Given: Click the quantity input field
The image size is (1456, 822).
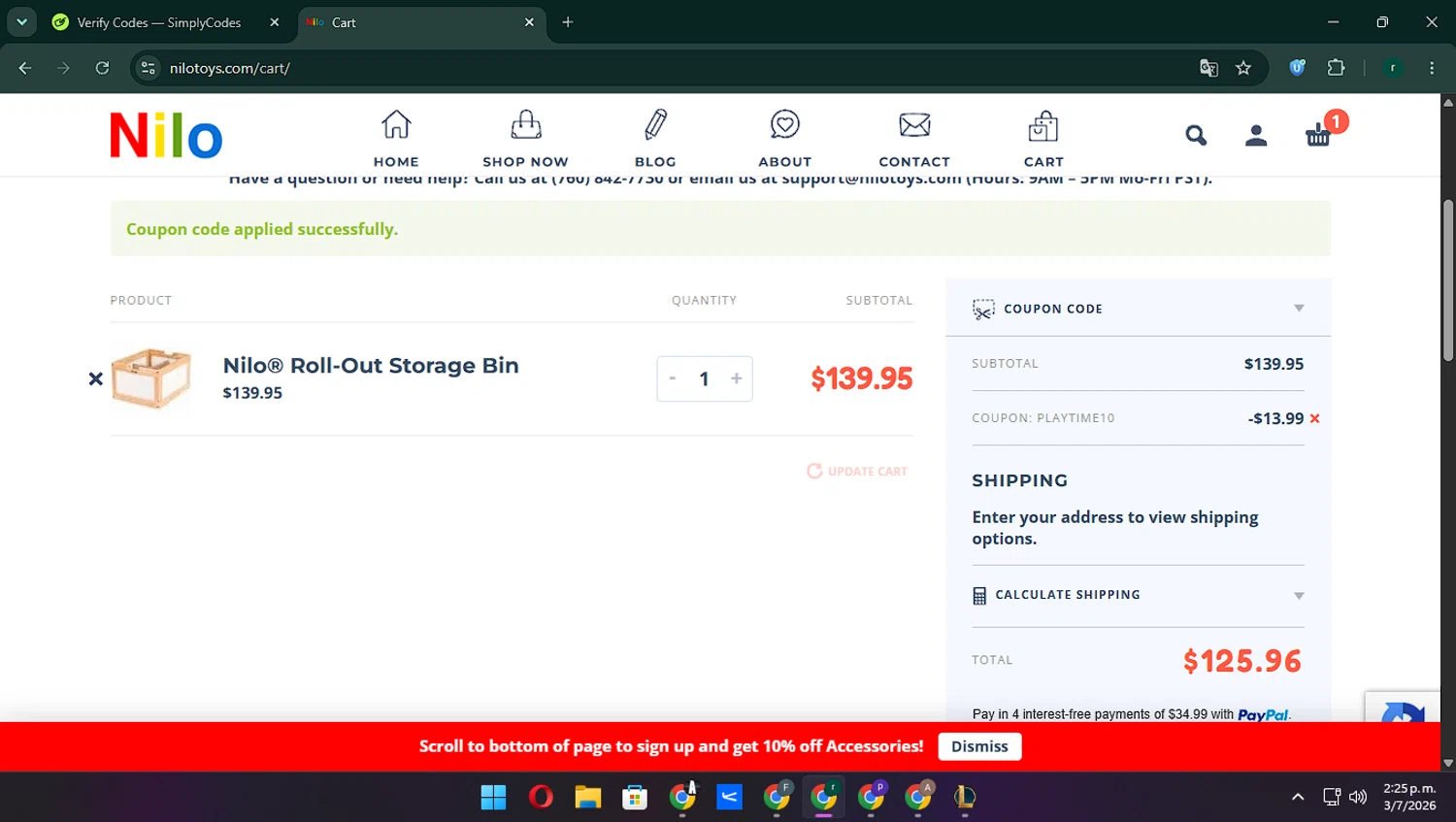Looking at the screenshot, I should pyautogui.click(x=704, y=378).
